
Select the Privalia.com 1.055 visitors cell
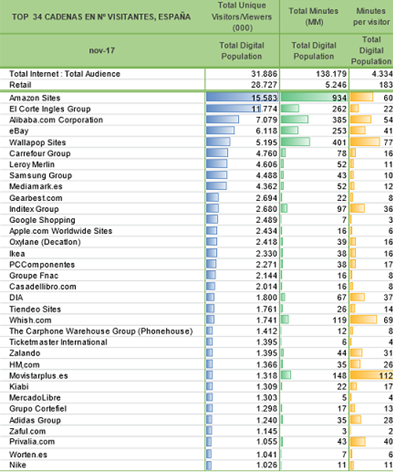click(x=242, y=442)
